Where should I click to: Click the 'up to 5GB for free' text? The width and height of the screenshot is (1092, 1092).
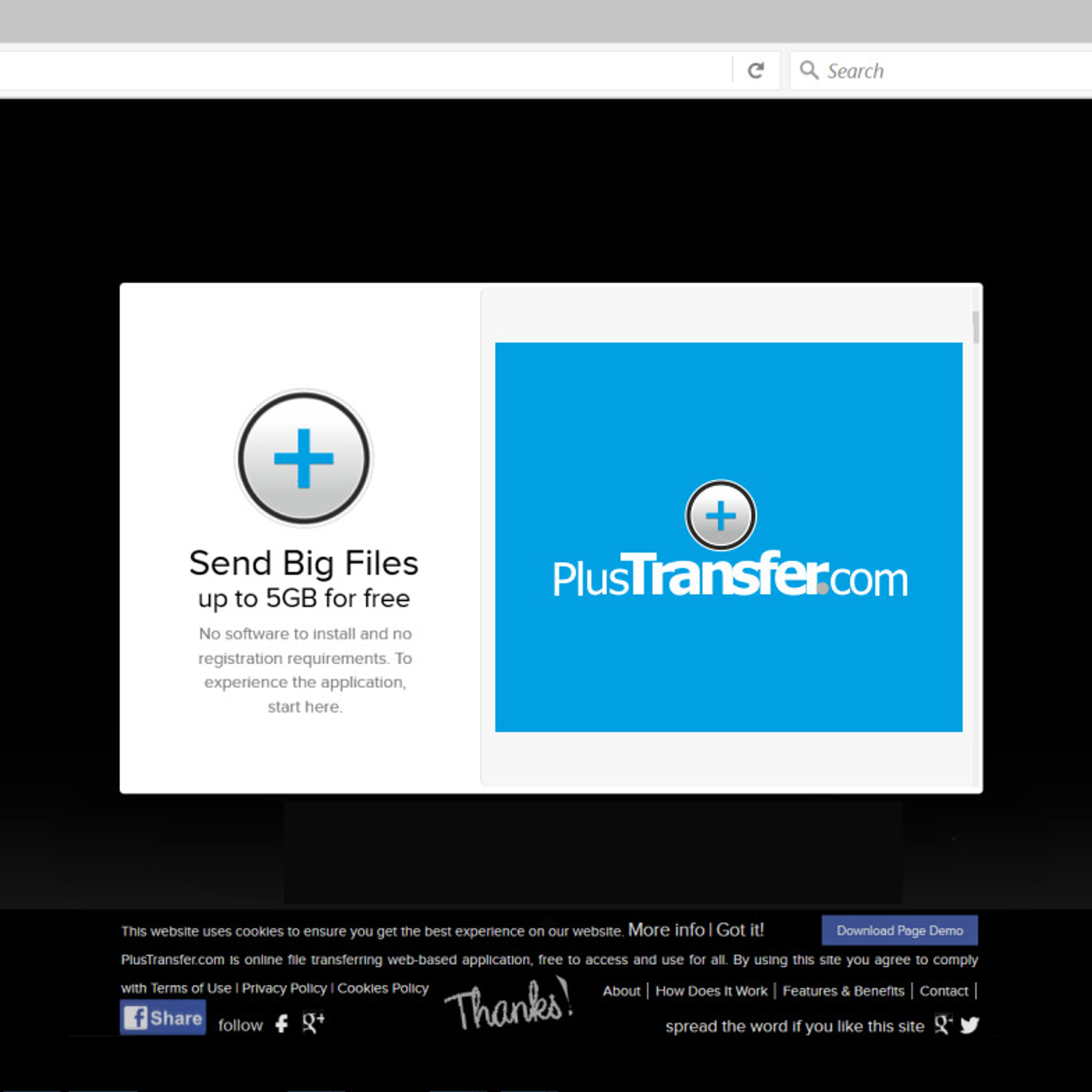[304, 599]
